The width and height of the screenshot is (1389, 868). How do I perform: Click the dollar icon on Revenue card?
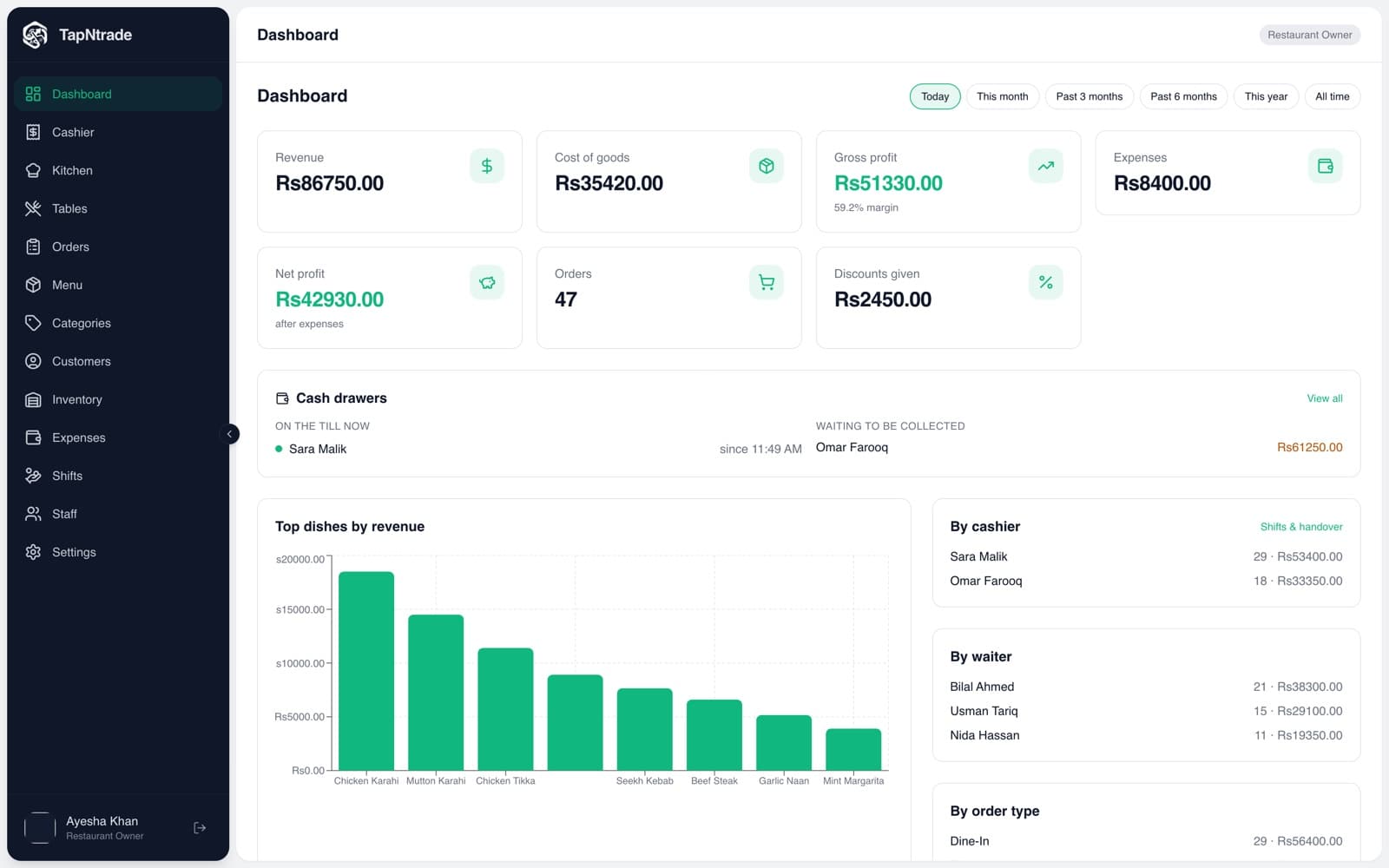coord(487,166)
